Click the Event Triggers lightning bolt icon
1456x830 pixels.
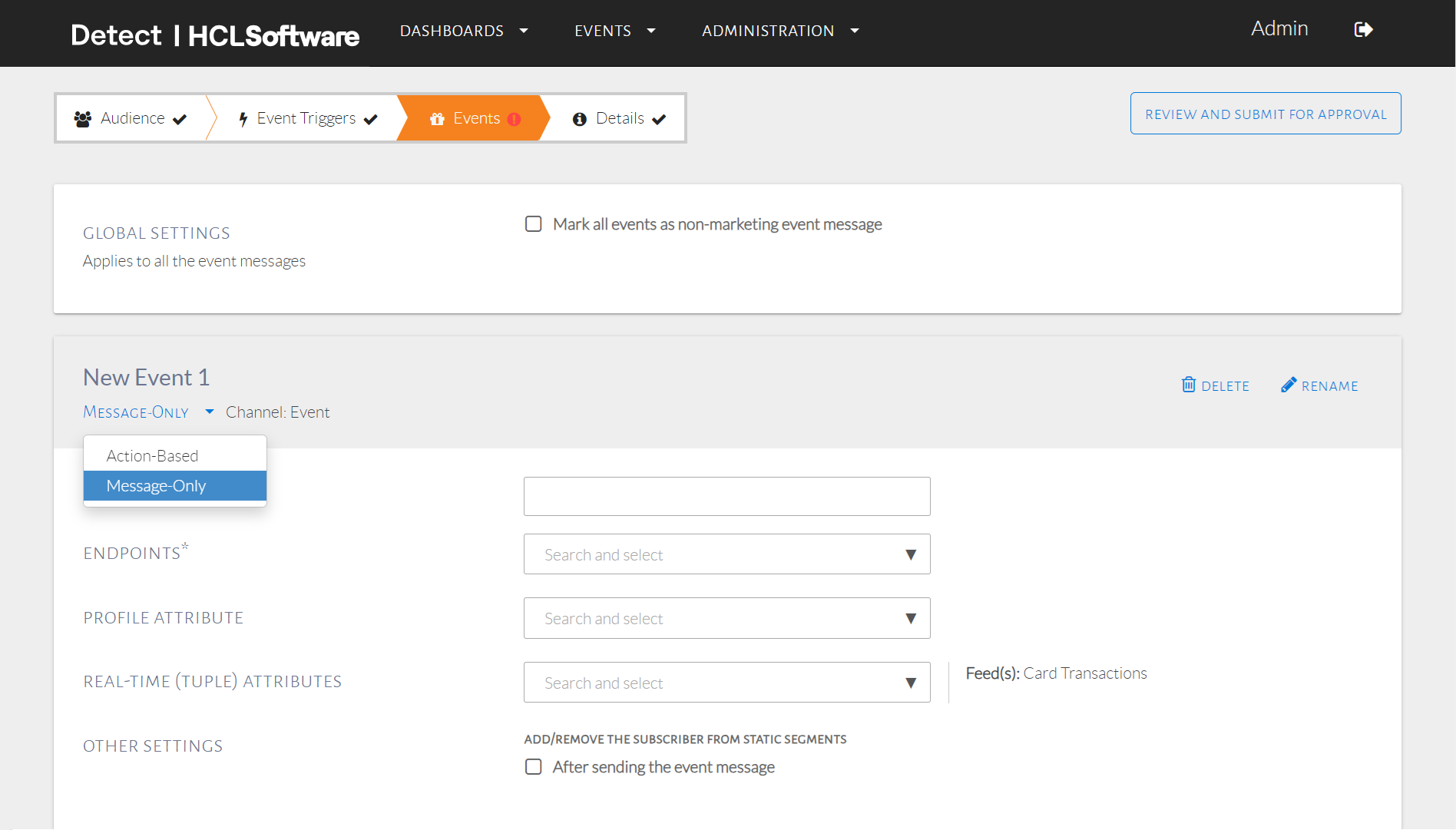(243, 119)
